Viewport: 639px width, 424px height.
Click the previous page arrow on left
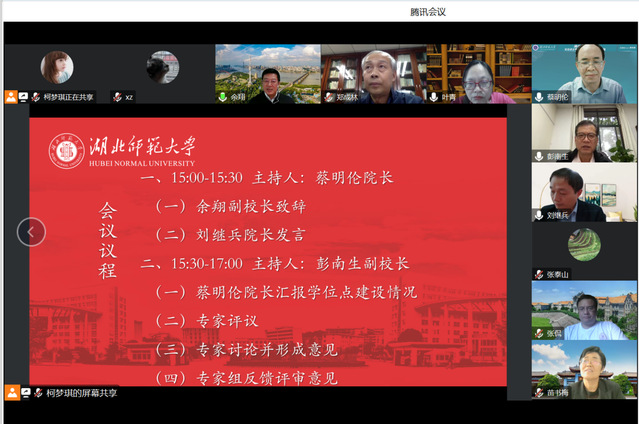[31, 232]
